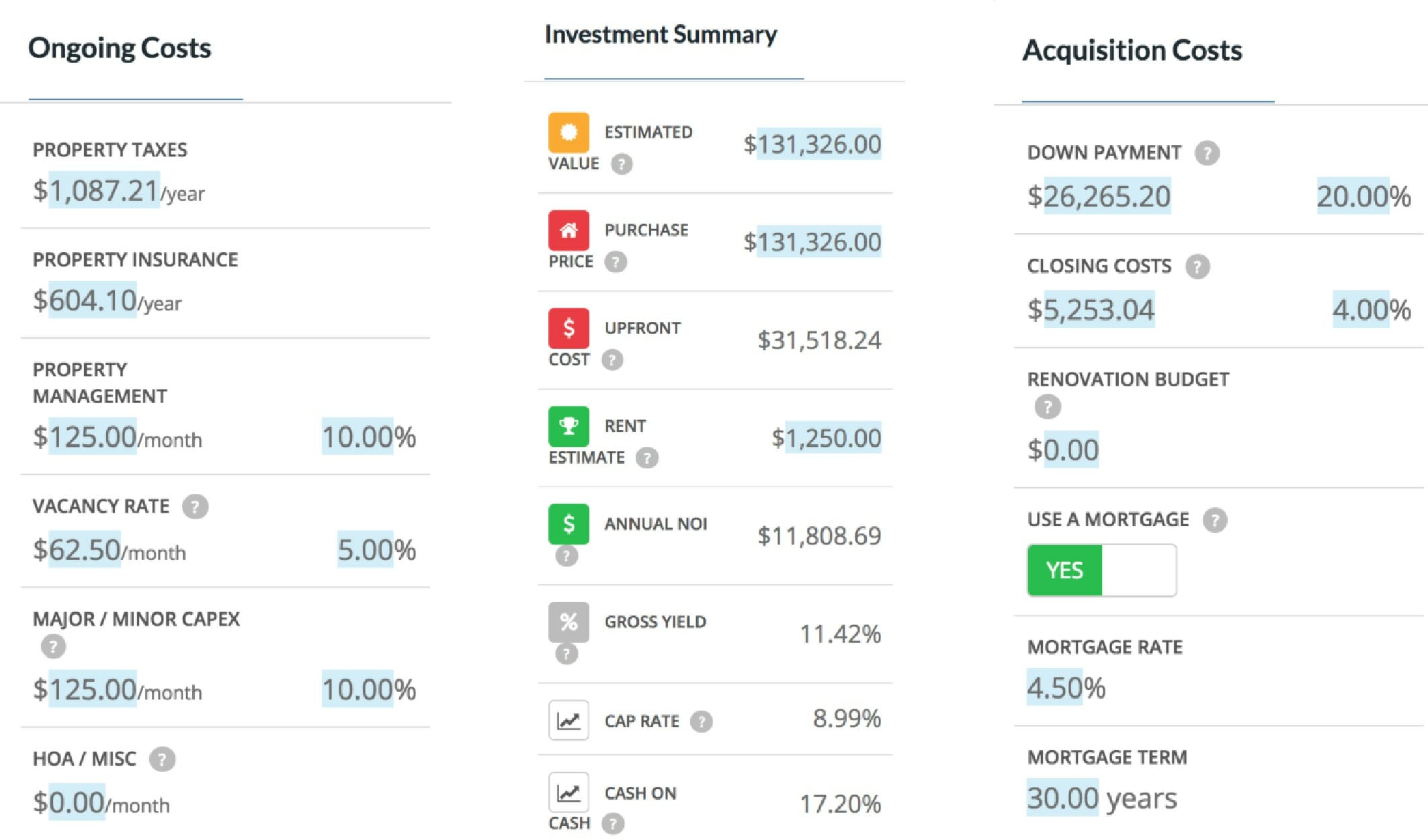
Task: Edit closing costs percentage 4.00%
Action: pyautogui.click(x=1361, y=310)
